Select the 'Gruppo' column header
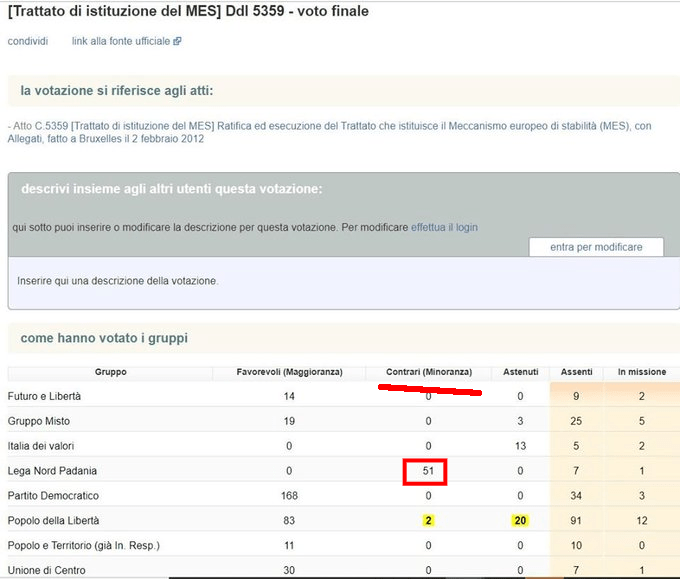 (x=111, y=372)
